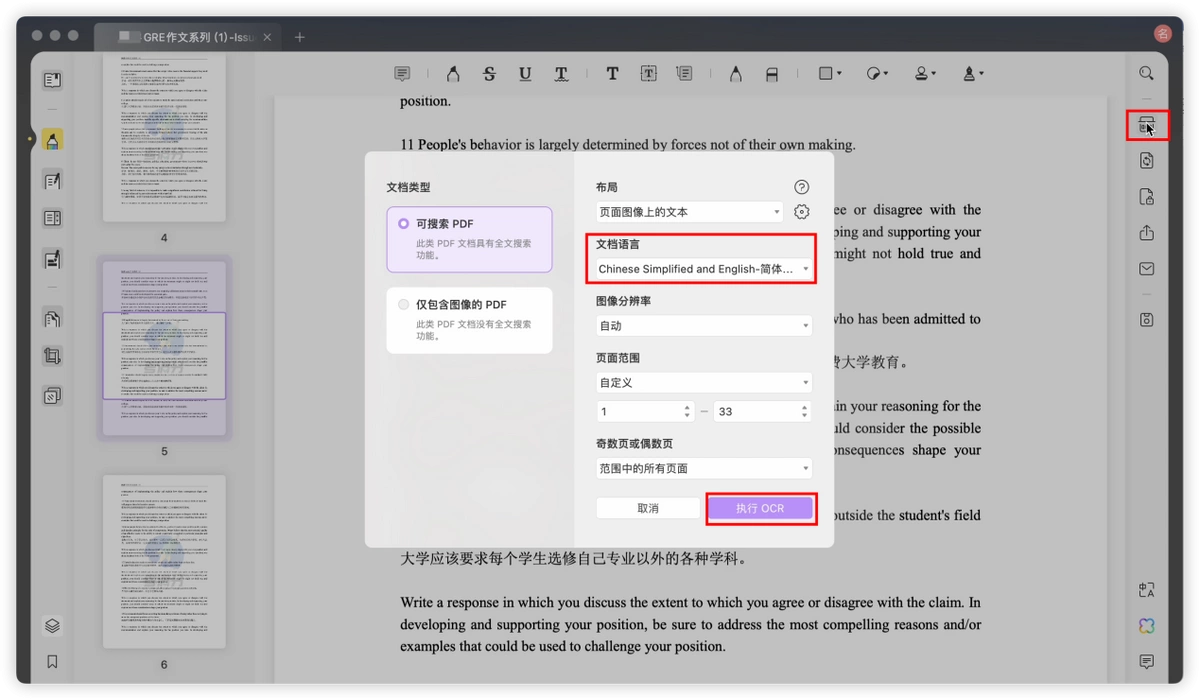Select the underline annotation tool
Image resolution: width=1200 pixels, height=700 pixels.
(x=525, y=74)
